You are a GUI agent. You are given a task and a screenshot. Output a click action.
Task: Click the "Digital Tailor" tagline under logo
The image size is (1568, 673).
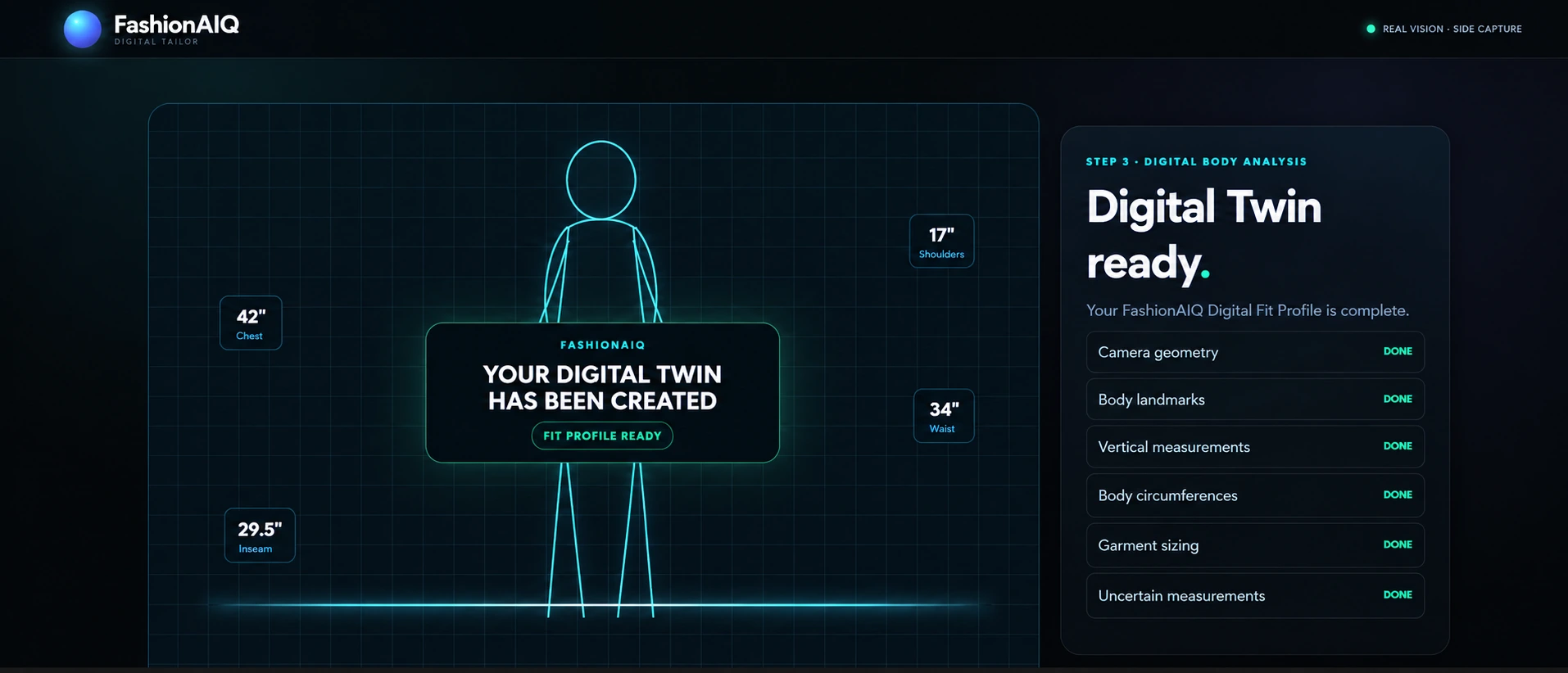[x=156, y=42]
